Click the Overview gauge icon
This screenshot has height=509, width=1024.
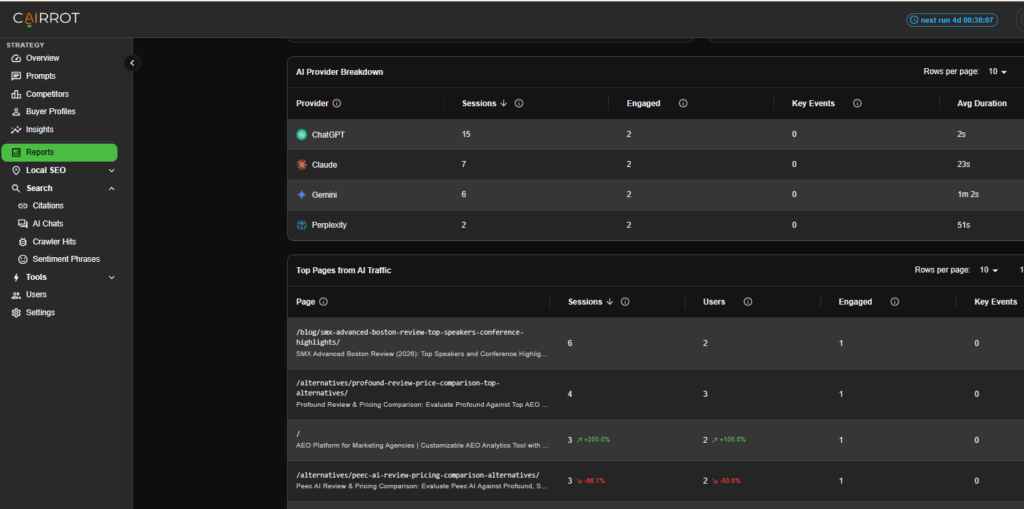point(16,58)
